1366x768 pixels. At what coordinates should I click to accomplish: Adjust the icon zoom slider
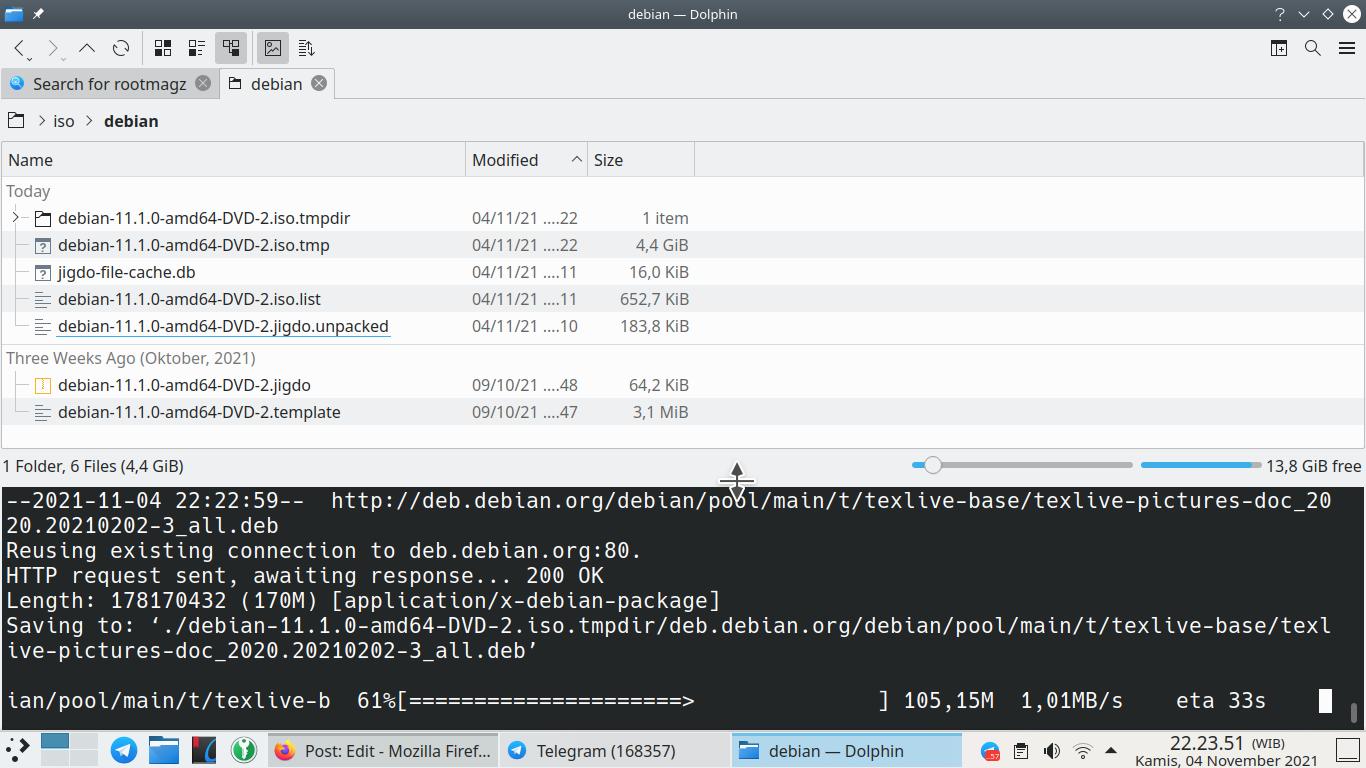pyautogui.click(x=1022, y=465)
